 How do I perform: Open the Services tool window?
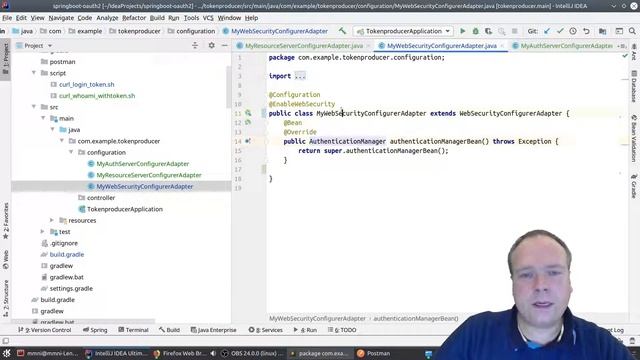click(265, 330)
